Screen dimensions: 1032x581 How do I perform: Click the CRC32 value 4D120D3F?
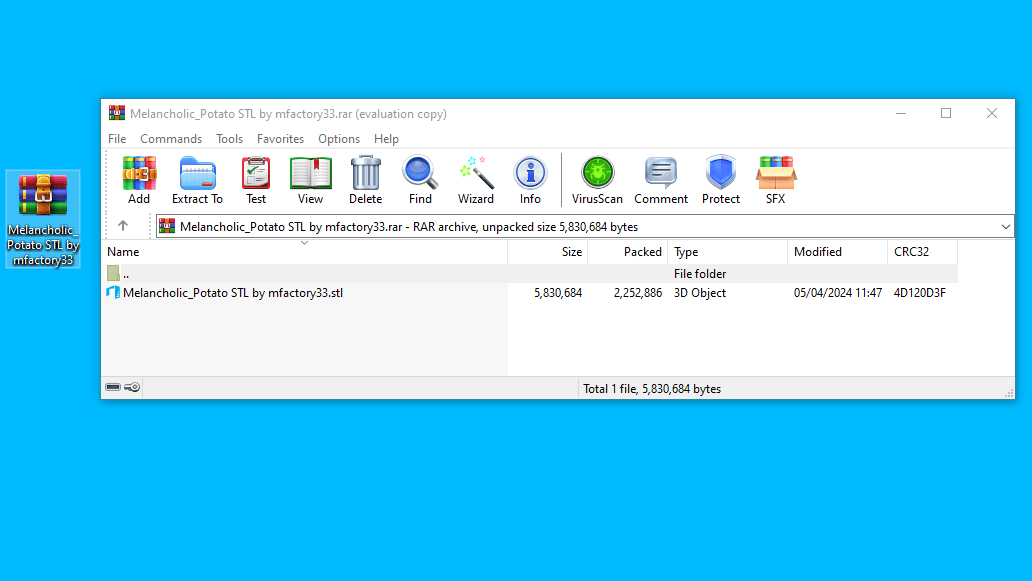(919, 293)
